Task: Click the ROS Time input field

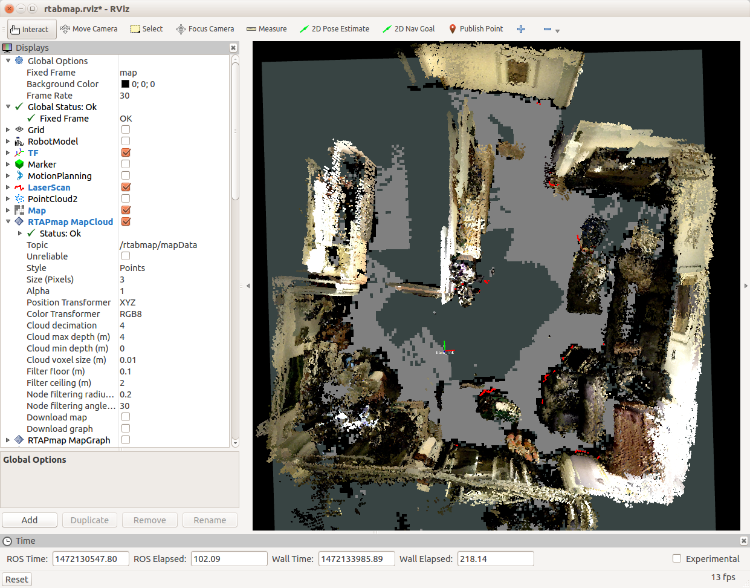Action: pos(90,559)
